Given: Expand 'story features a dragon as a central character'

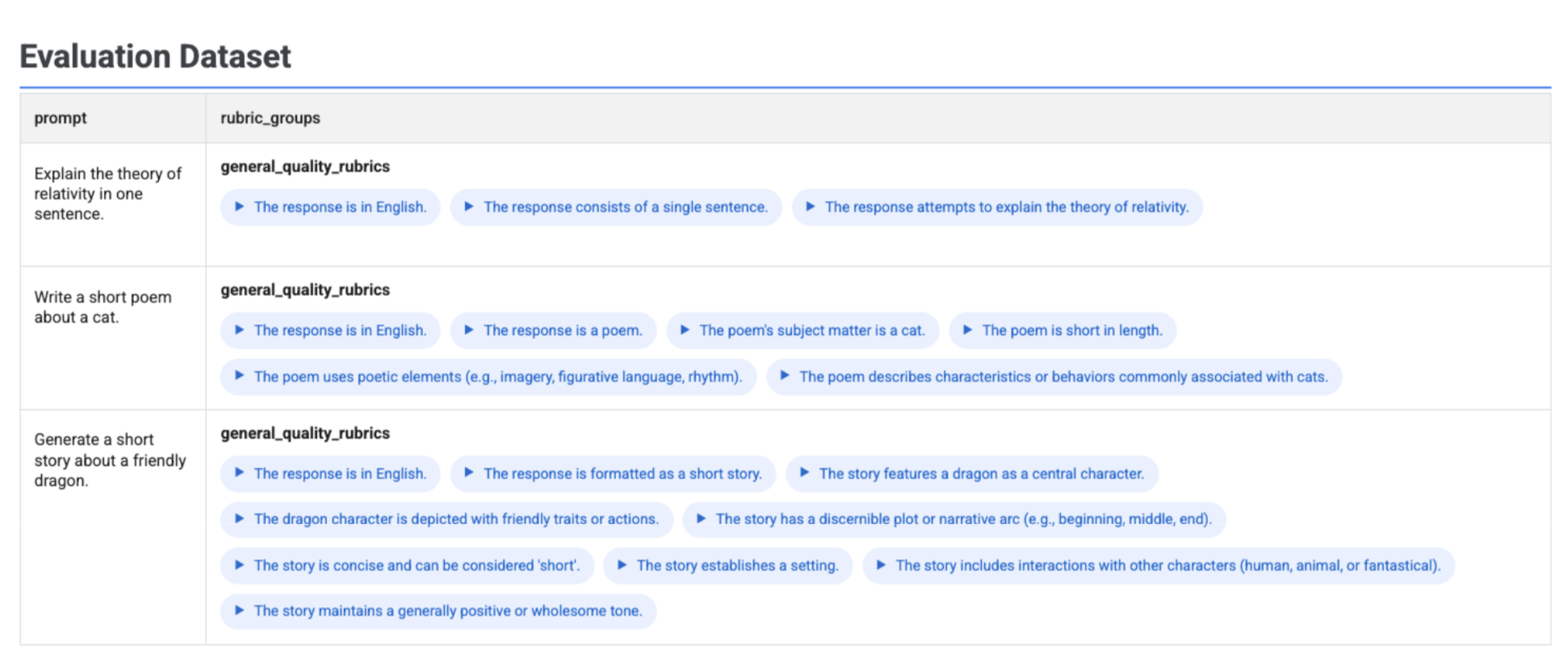Looking at the screenshot, I should (971, 474).
